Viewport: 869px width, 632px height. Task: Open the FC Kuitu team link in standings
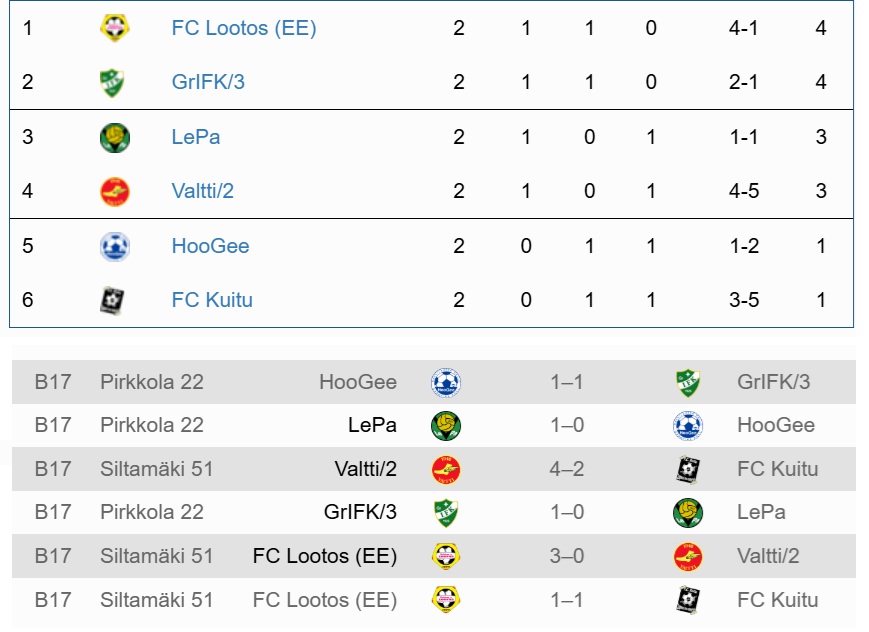click(212, 300)
